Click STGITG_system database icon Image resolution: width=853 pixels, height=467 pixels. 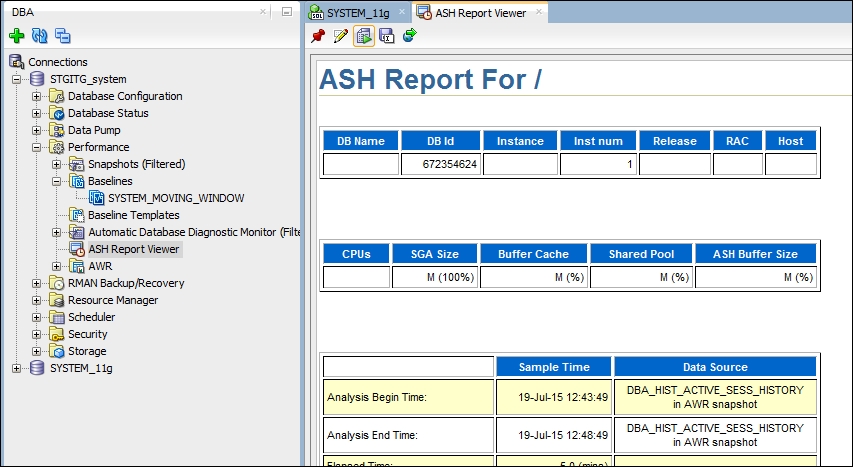click(x=37, y=79)
